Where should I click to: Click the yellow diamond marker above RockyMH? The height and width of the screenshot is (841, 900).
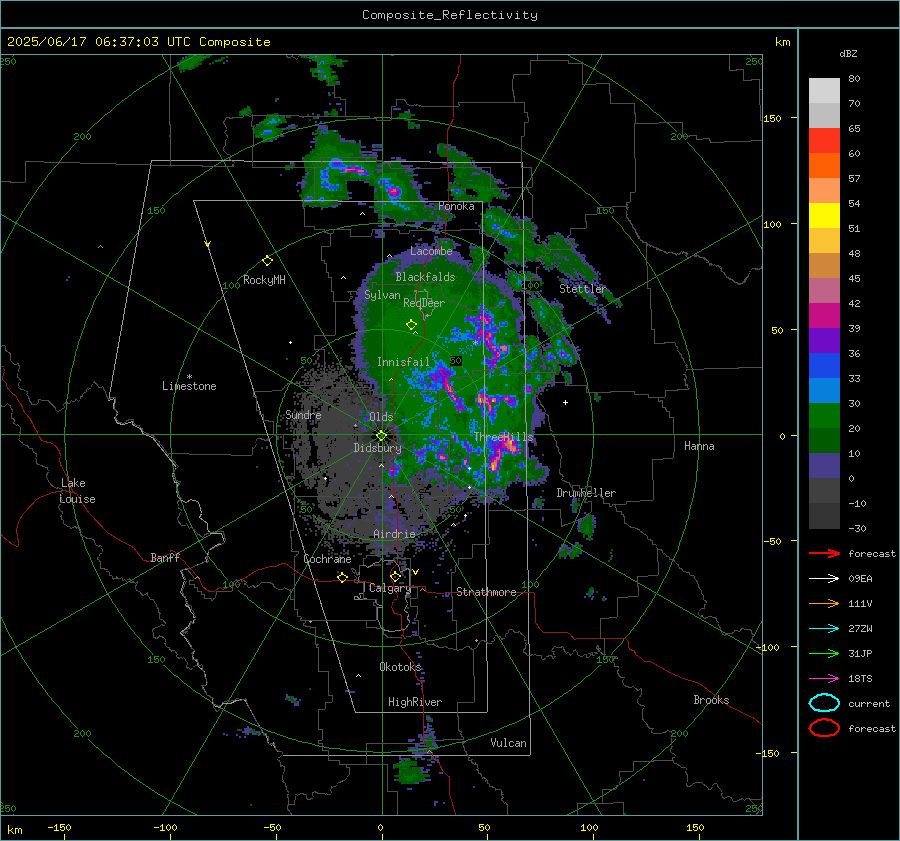267,261
